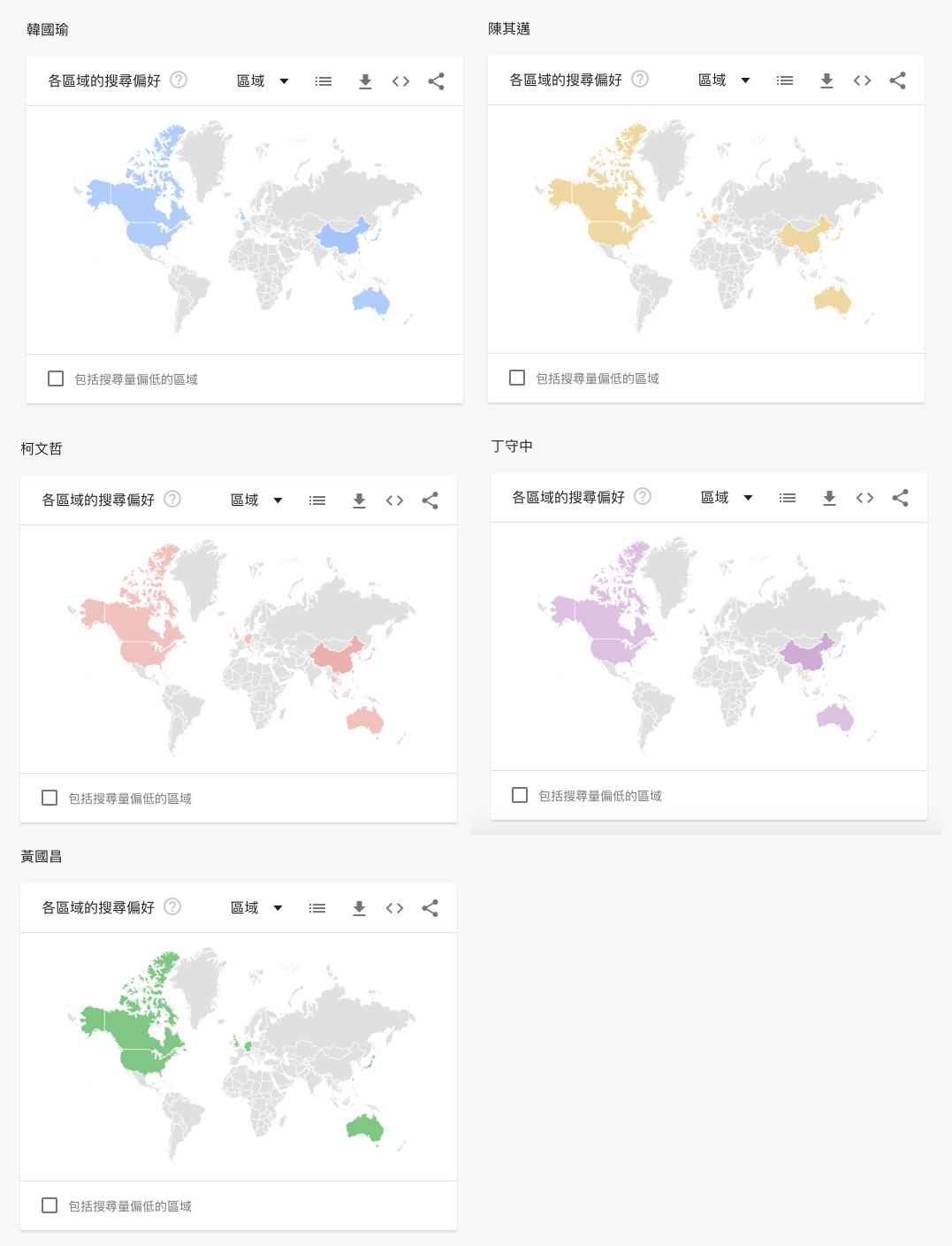Open help for 丁守中 各區域的搜尋偏好
Viewport: 952px width, 1246px height.
point(643,496)
